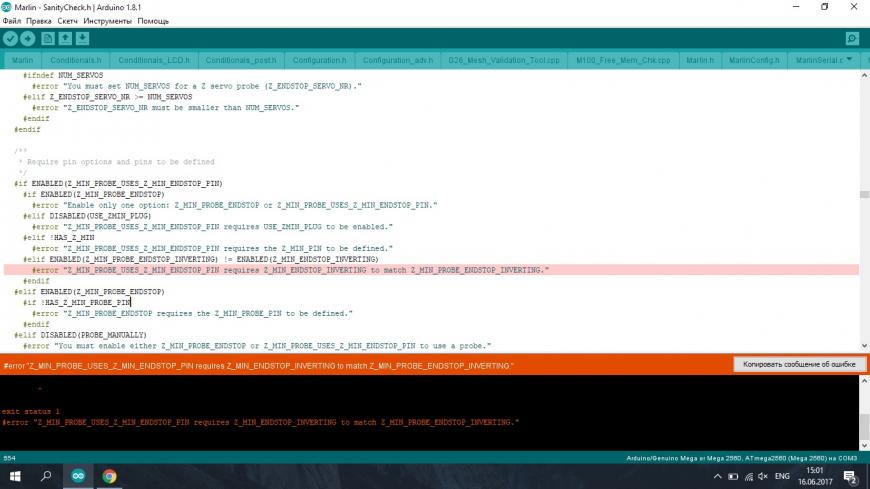
Task: Open a sketch with the Open icon
Action: click(x=65, y=39)
